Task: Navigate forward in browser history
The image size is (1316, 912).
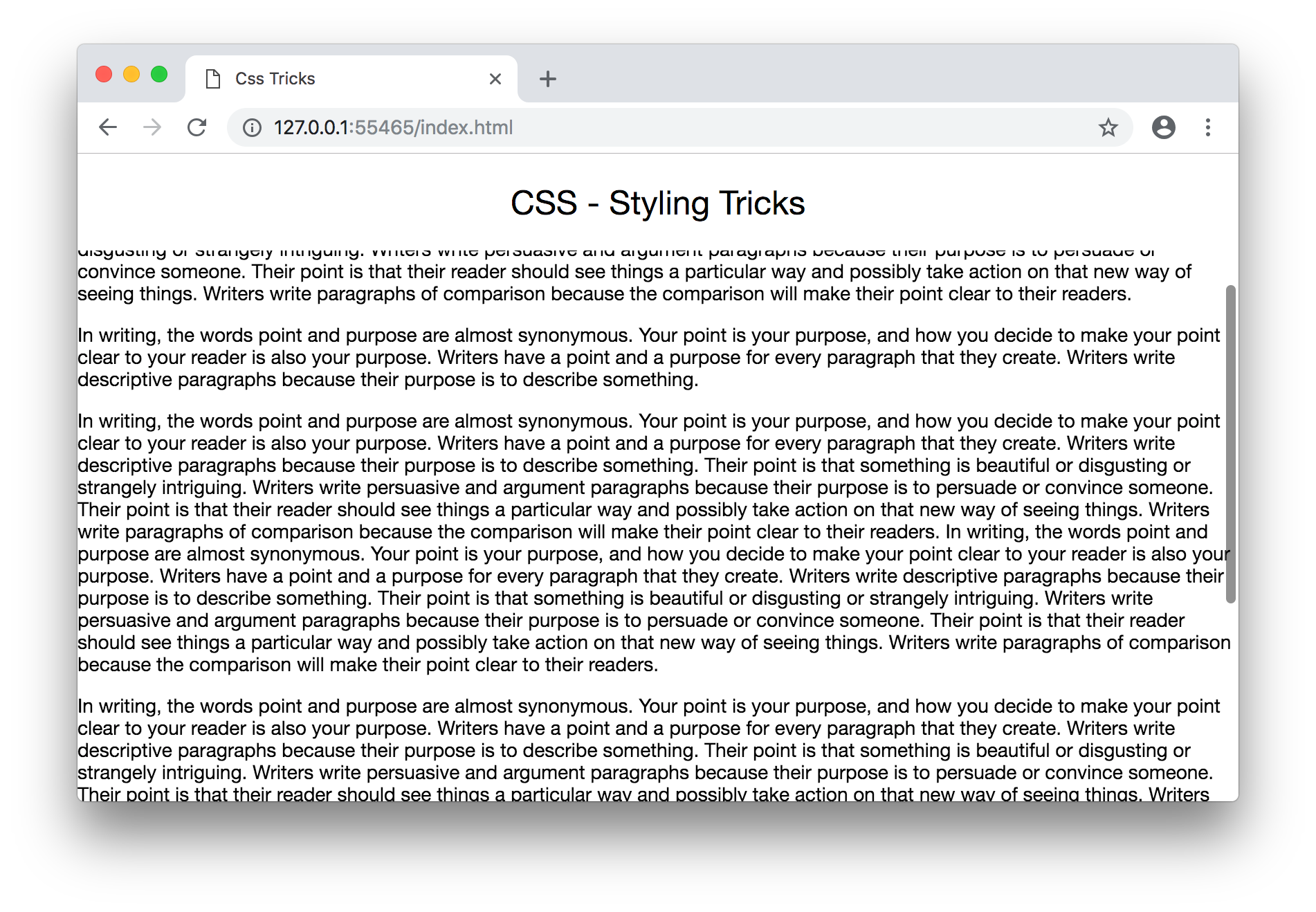Action: [x=152, y=127]
